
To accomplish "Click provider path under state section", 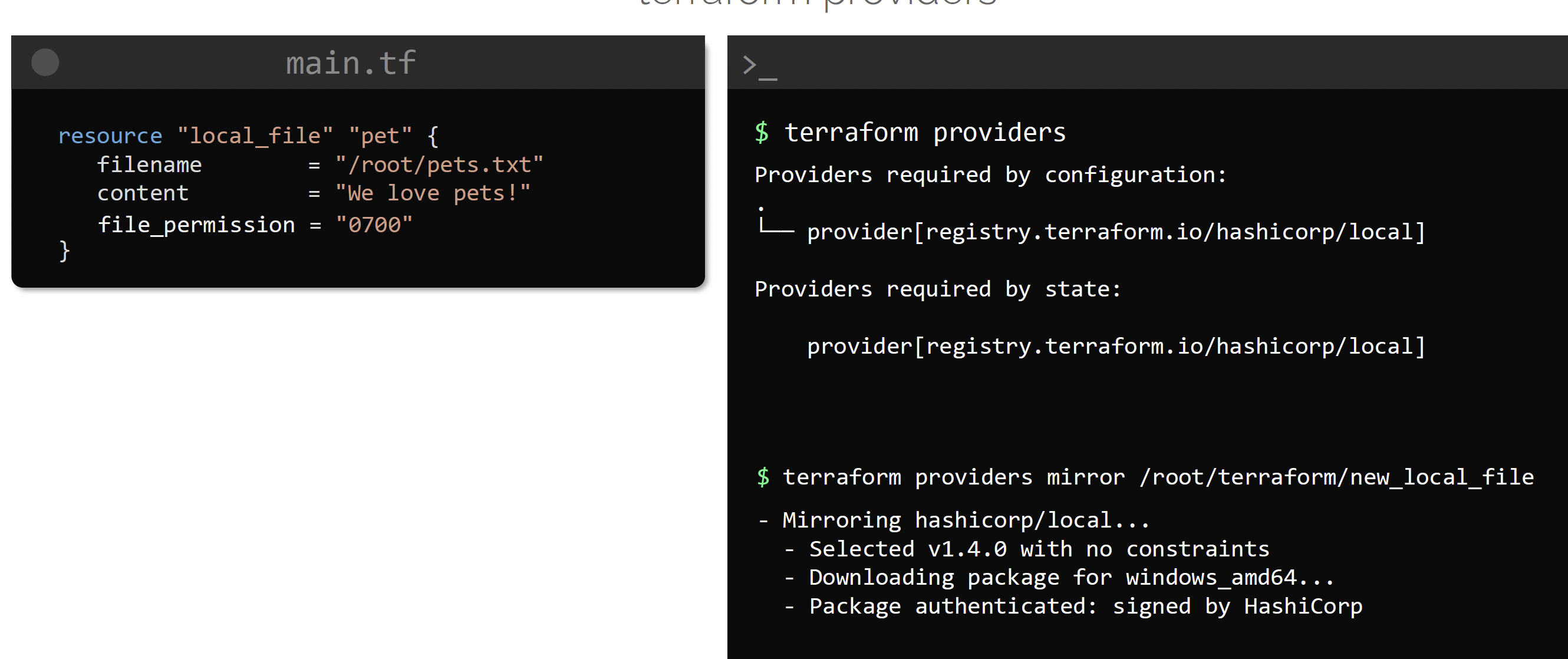I will coord(1115,346).
